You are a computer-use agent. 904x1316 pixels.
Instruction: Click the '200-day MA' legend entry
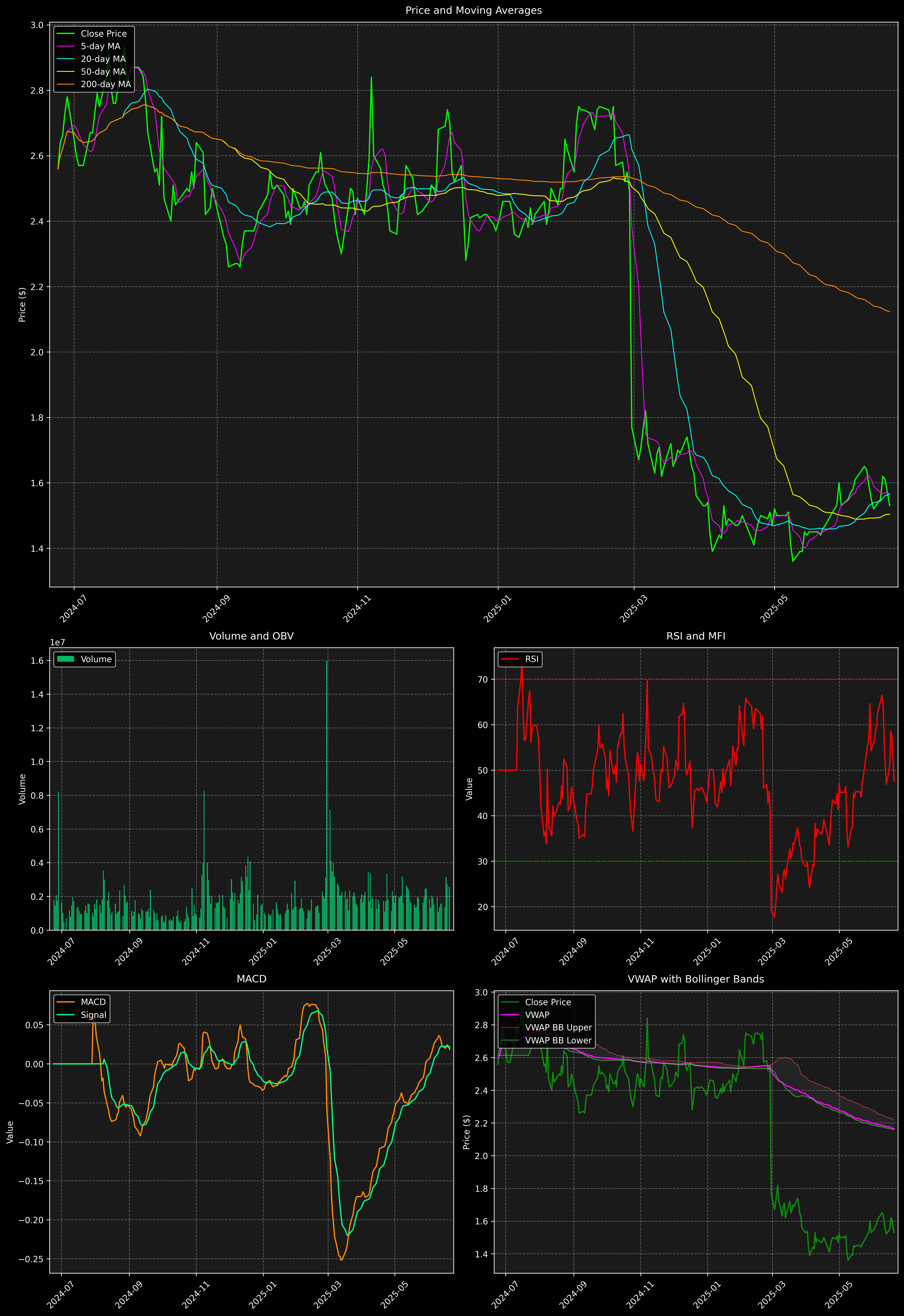point(106,84)
